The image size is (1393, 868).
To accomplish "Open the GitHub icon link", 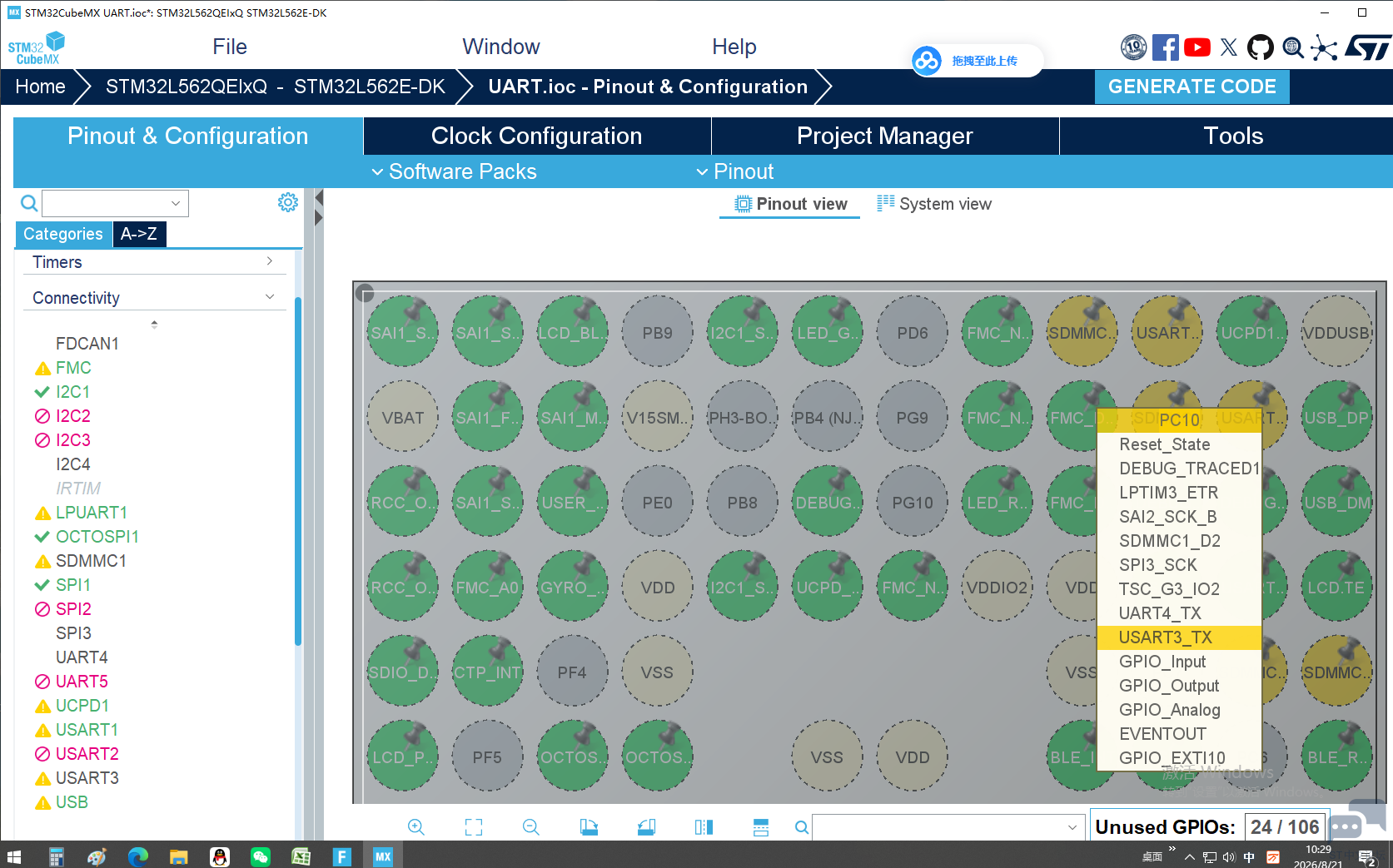I will pyautogui.click(x=1261, y=47).
